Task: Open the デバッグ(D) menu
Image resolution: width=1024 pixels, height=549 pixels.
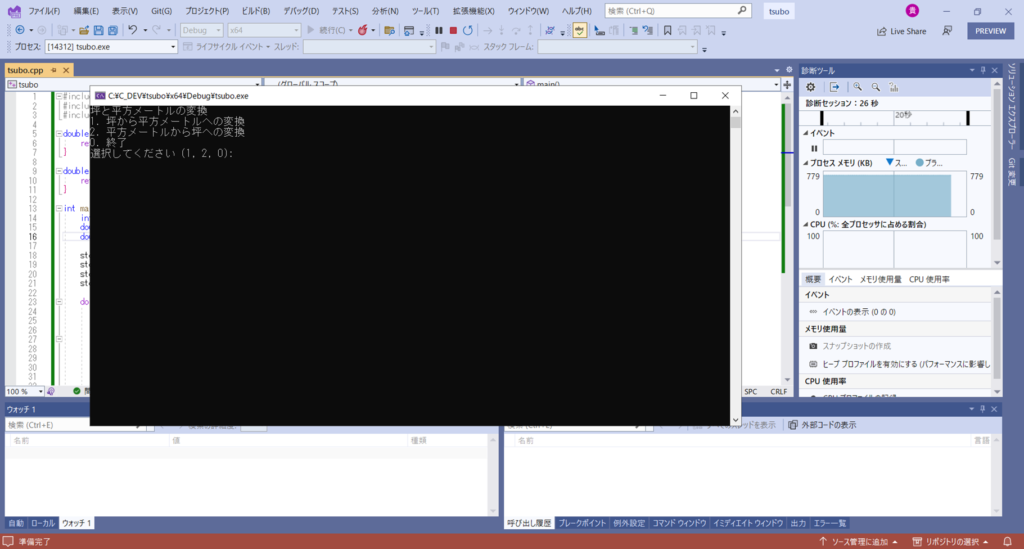Action: pyautogui.click(x=301, y=10)
